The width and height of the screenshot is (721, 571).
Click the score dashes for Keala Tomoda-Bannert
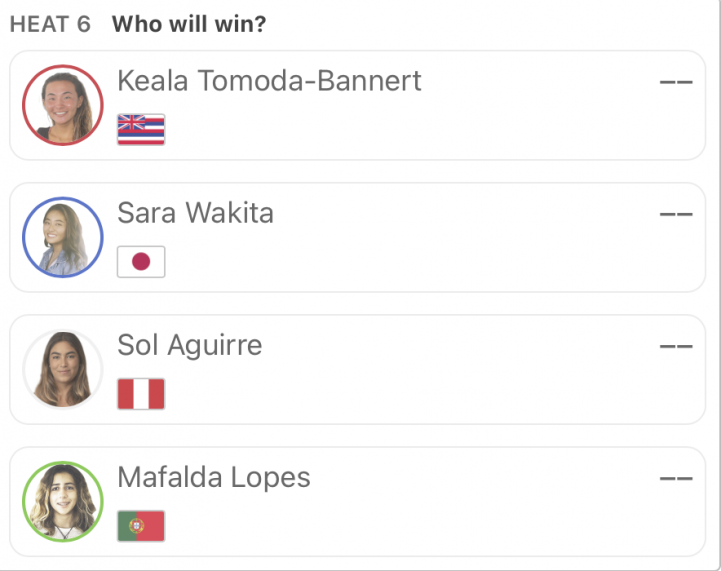pyautogui.click(x=676, y=82)
